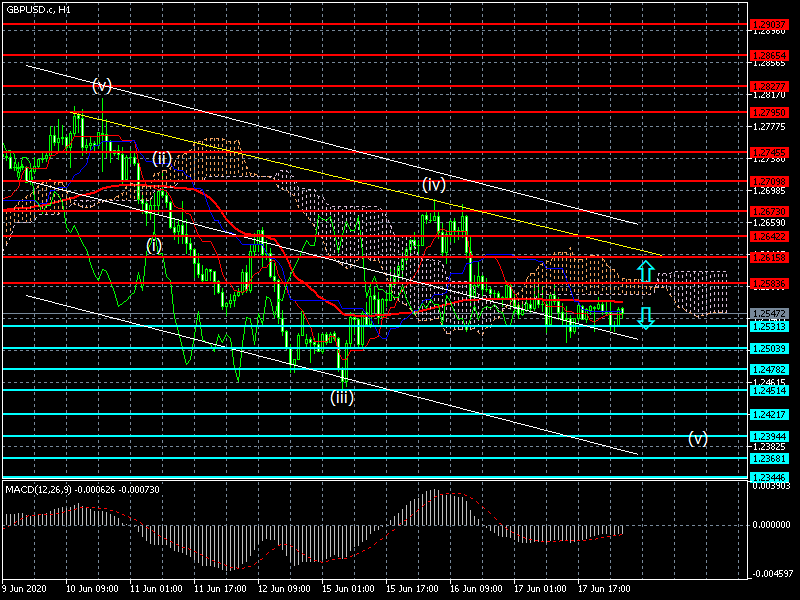Image resolution: width=800 pixels, height=600 pixels.
Task: Select the (iv) wave label
Action: (433, 184)
